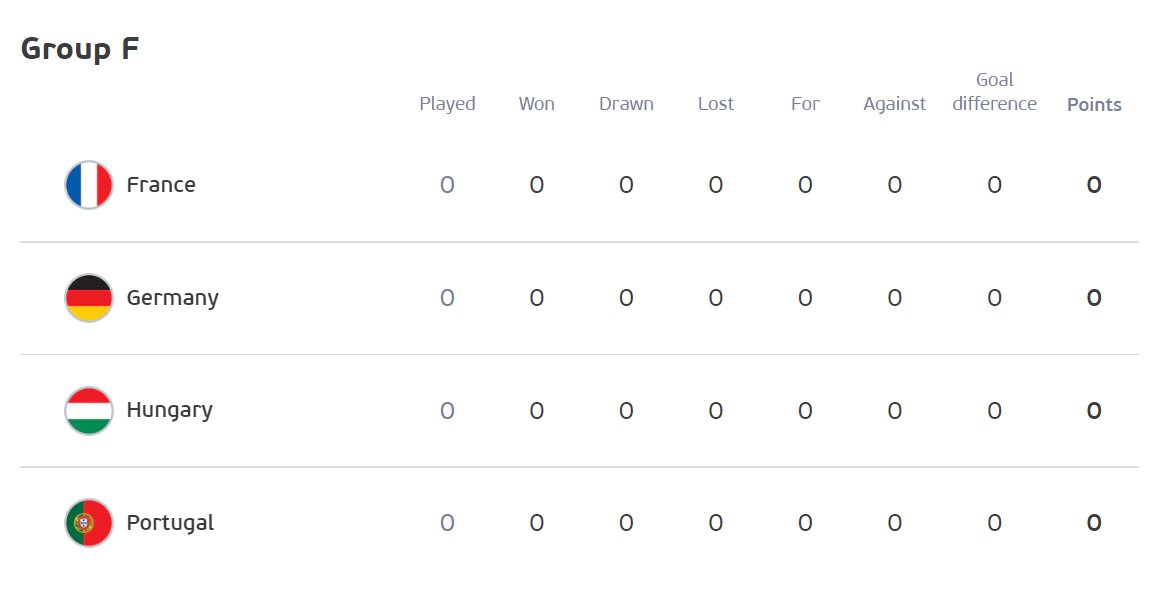
Task: Click the Hungary flag icon
Action: (x=89, y=410)
